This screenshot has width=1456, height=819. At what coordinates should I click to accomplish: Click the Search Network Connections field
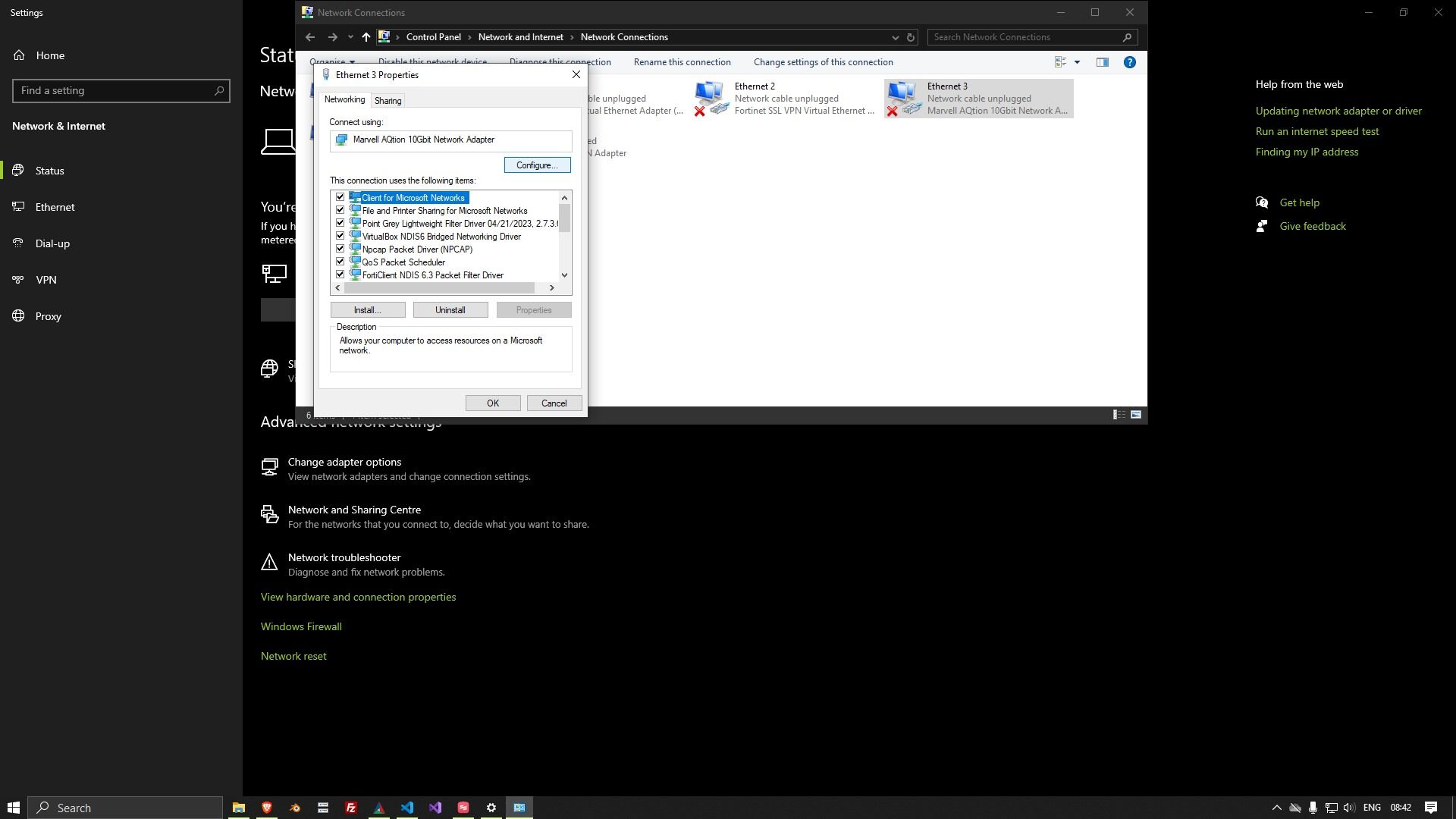click(1024, 37)
